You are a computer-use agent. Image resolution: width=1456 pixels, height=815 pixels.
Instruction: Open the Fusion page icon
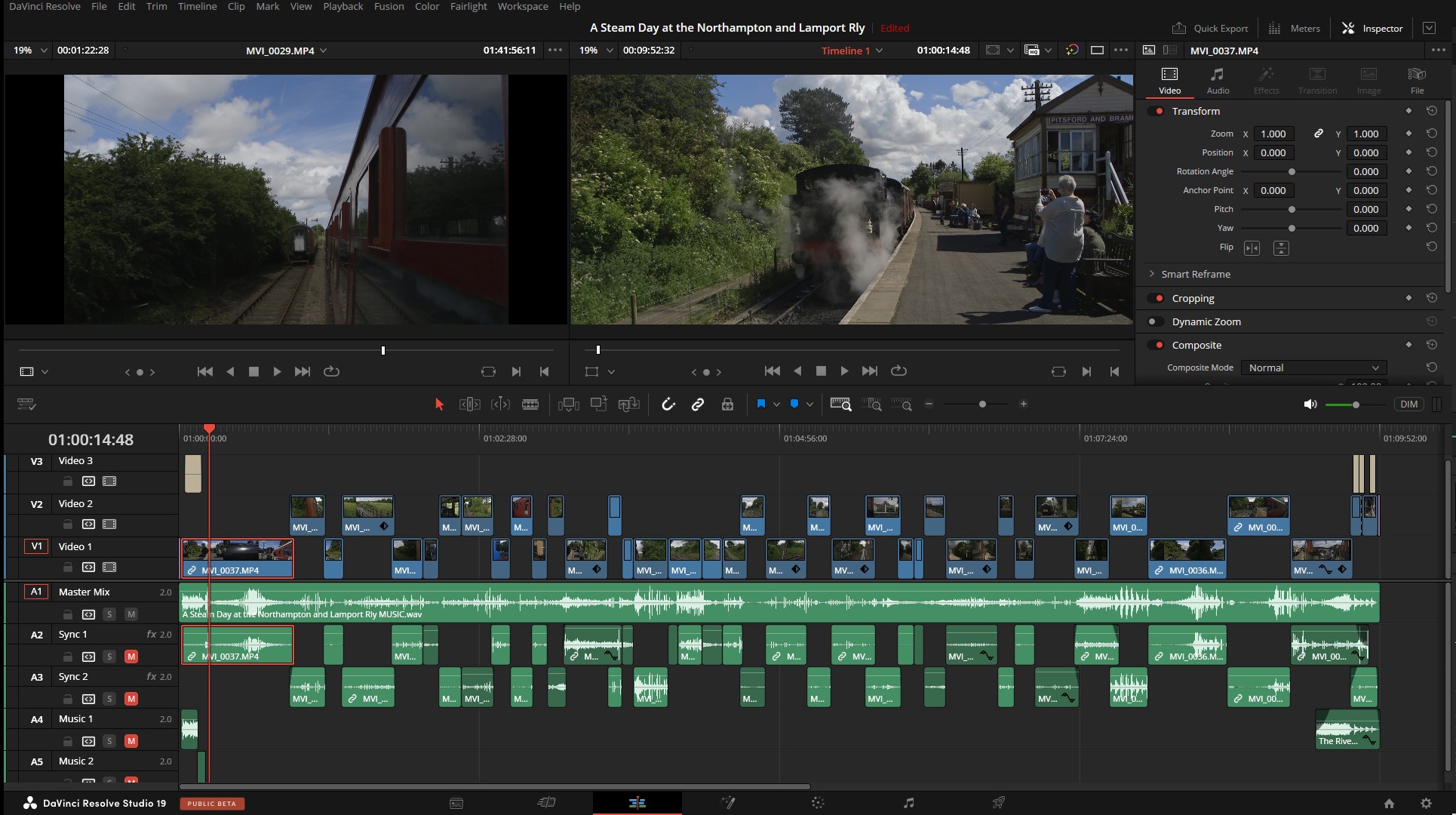728,803
